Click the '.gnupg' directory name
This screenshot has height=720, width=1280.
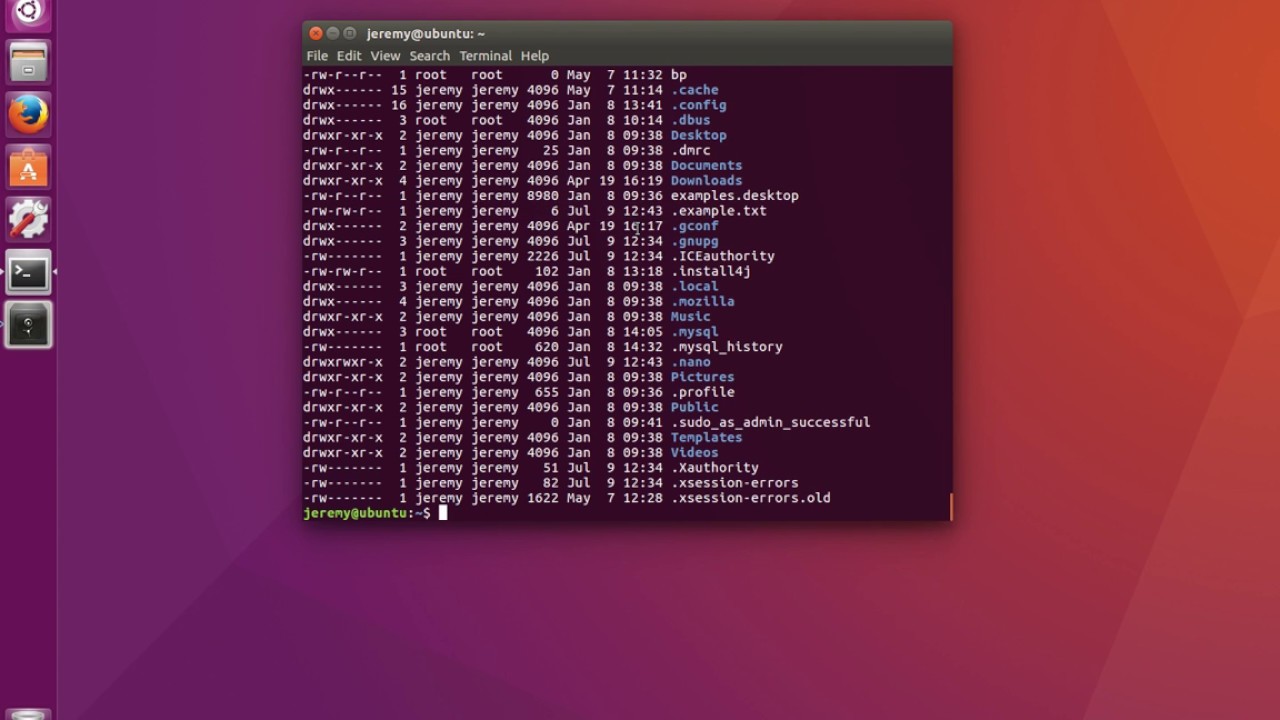(695, 241)
